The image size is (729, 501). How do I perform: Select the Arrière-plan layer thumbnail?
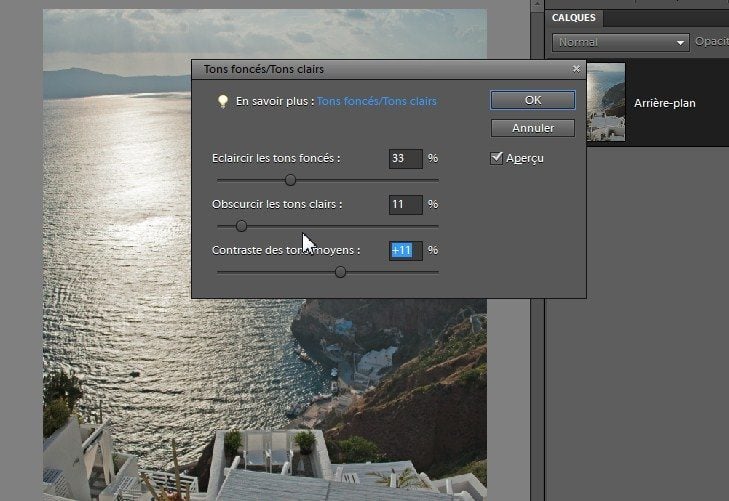pos(606,102)
